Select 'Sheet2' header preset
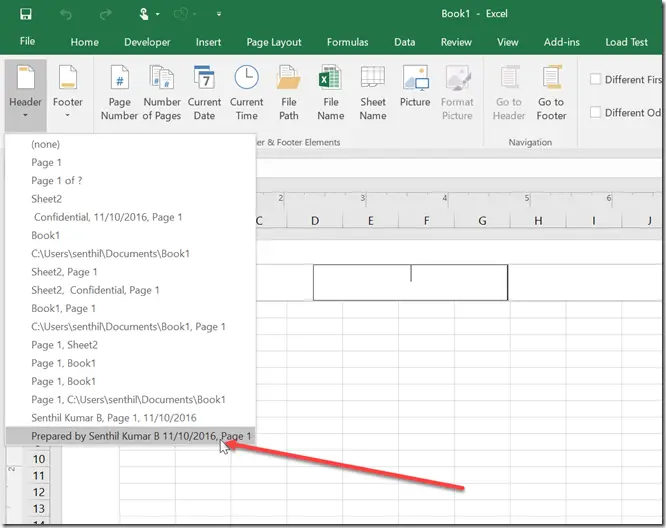The height and width of the screenshot is (528, 666). [130, 199]
